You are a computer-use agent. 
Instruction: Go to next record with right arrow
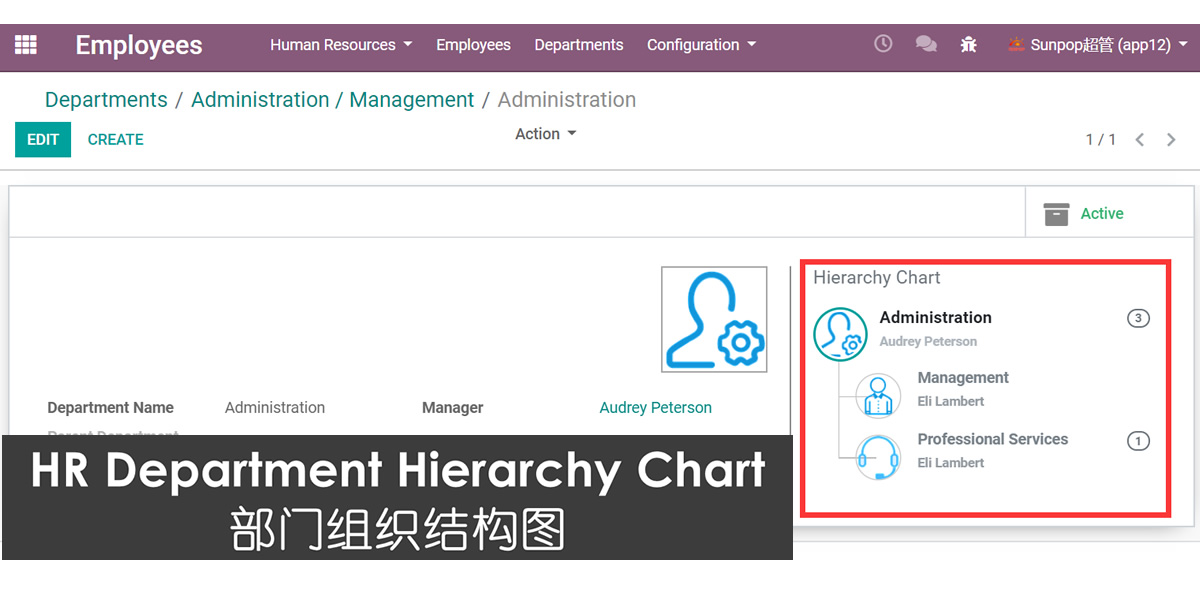(1171, 140)
